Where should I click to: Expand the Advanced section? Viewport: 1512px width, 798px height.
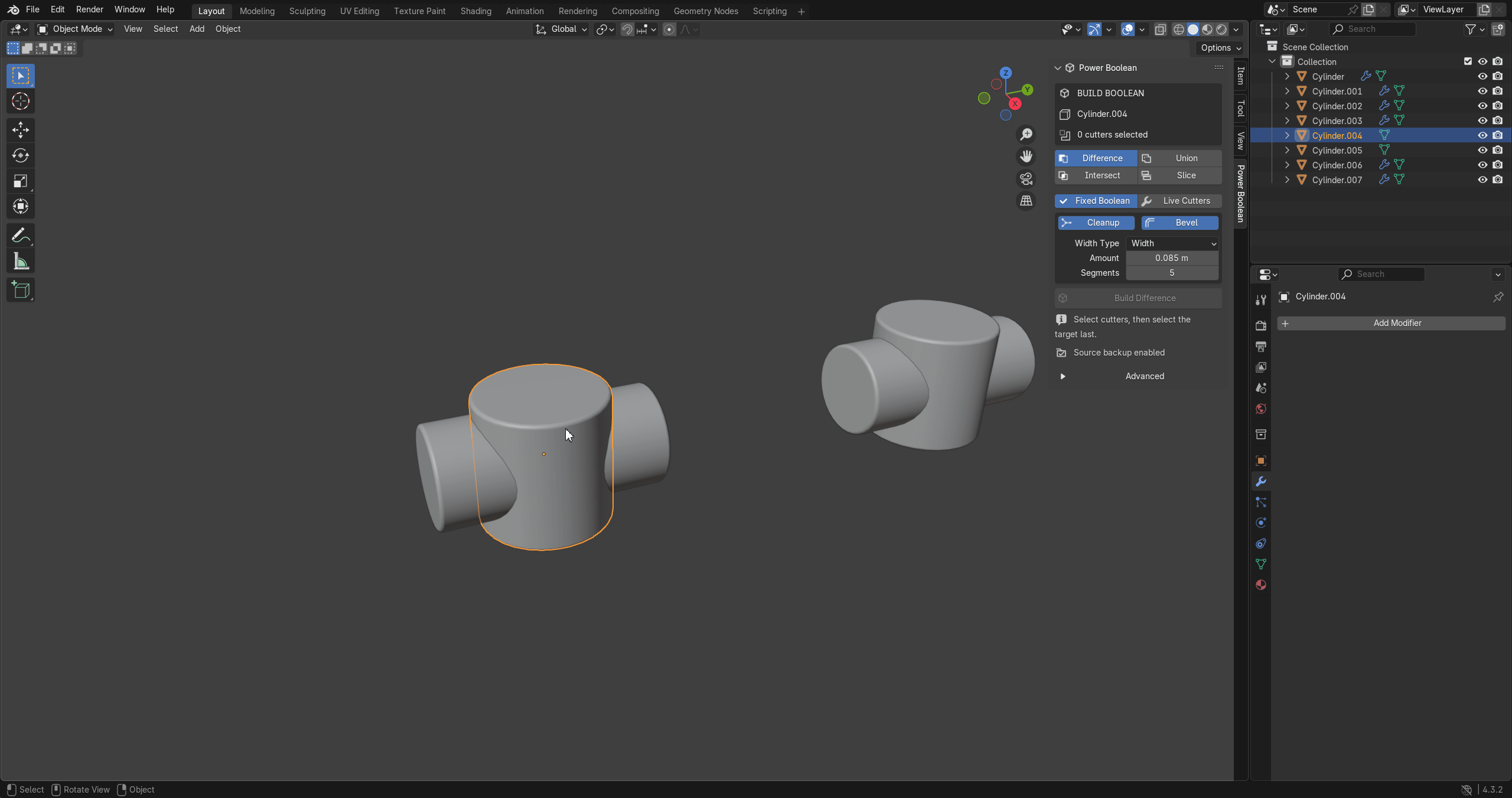(1138, 376)
